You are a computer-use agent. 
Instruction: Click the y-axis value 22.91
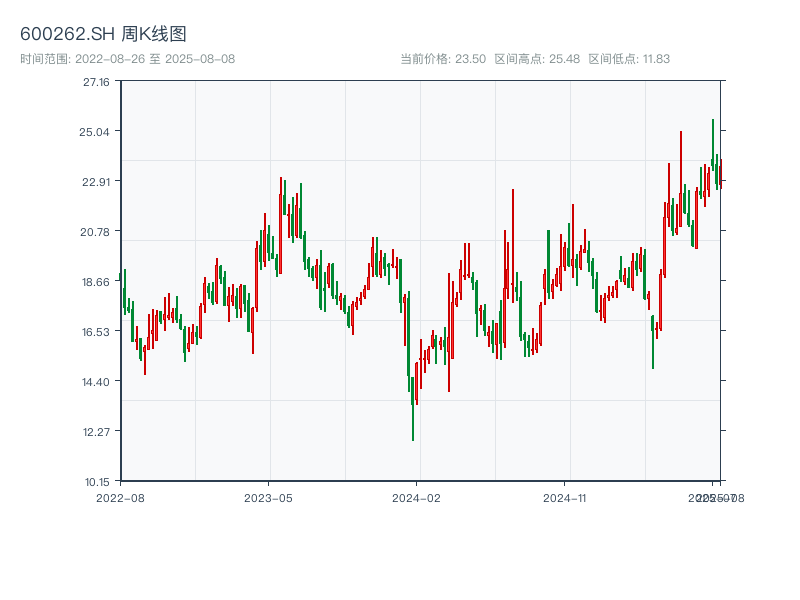[x=96, y=182]
